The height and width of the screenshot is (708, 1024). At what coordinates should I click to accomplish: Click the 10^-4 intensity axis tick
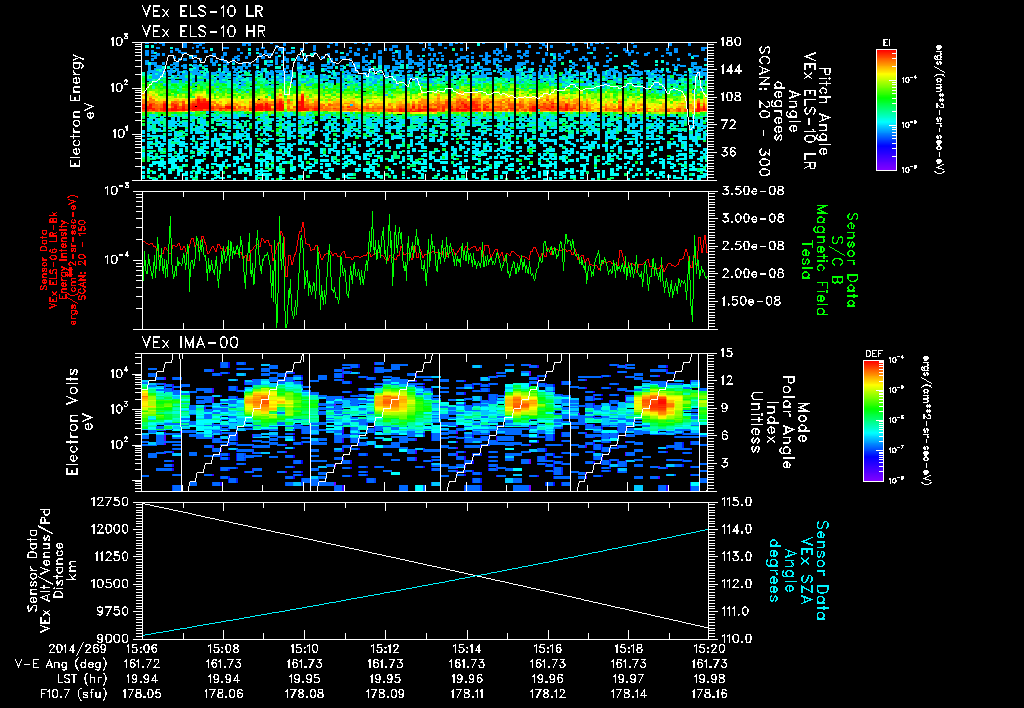click(118, 260)
